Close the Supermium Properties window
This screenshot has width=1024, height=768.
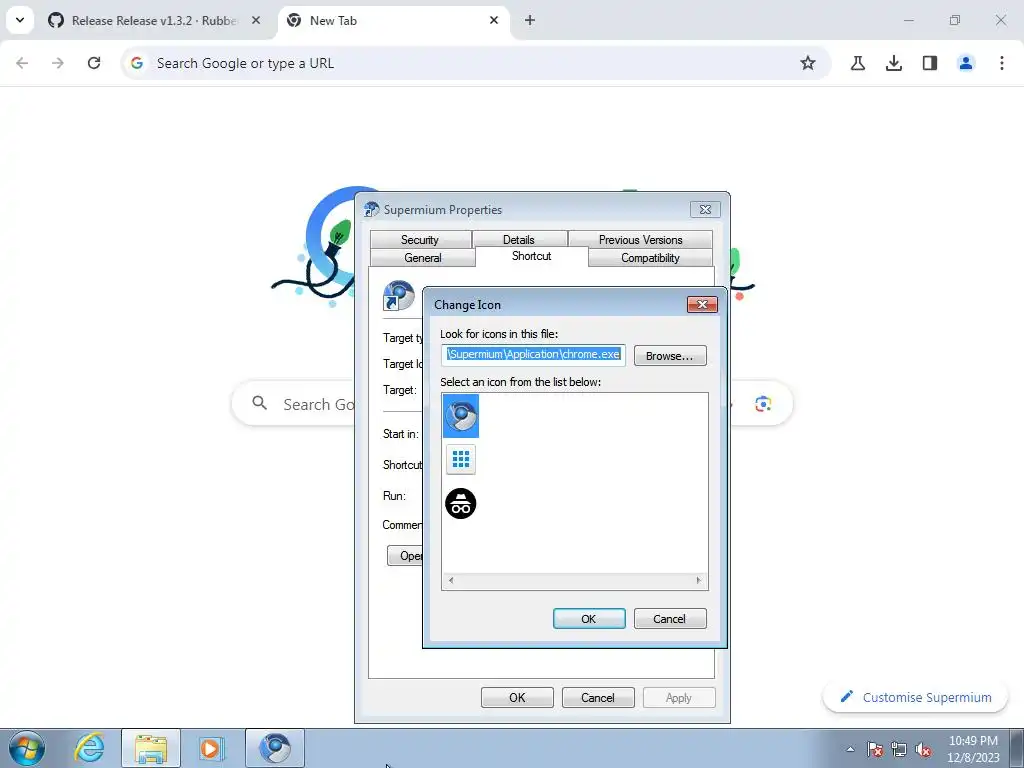pos(705,210)
